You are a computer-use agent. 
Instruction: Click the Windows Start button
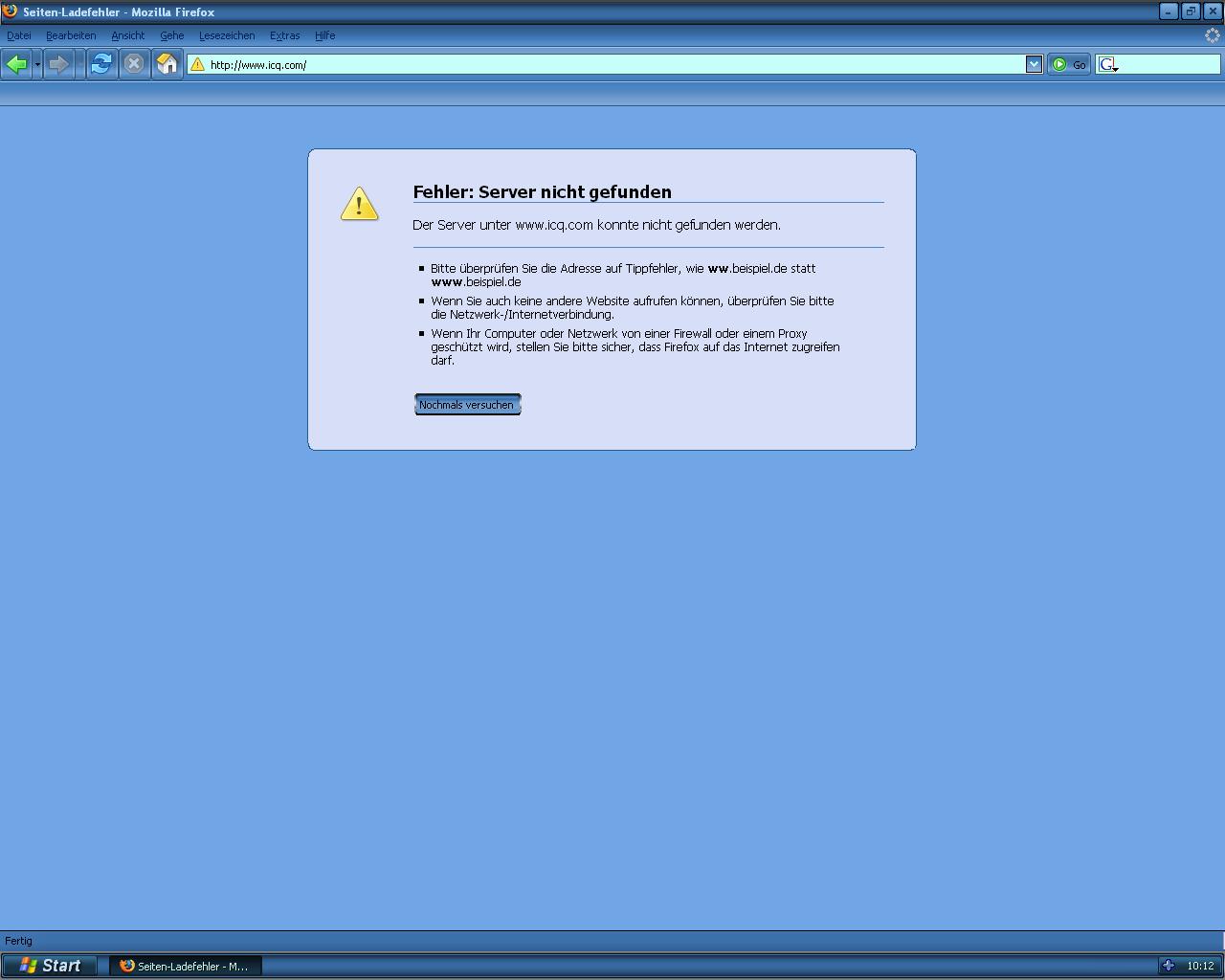[x=50, y=966]
